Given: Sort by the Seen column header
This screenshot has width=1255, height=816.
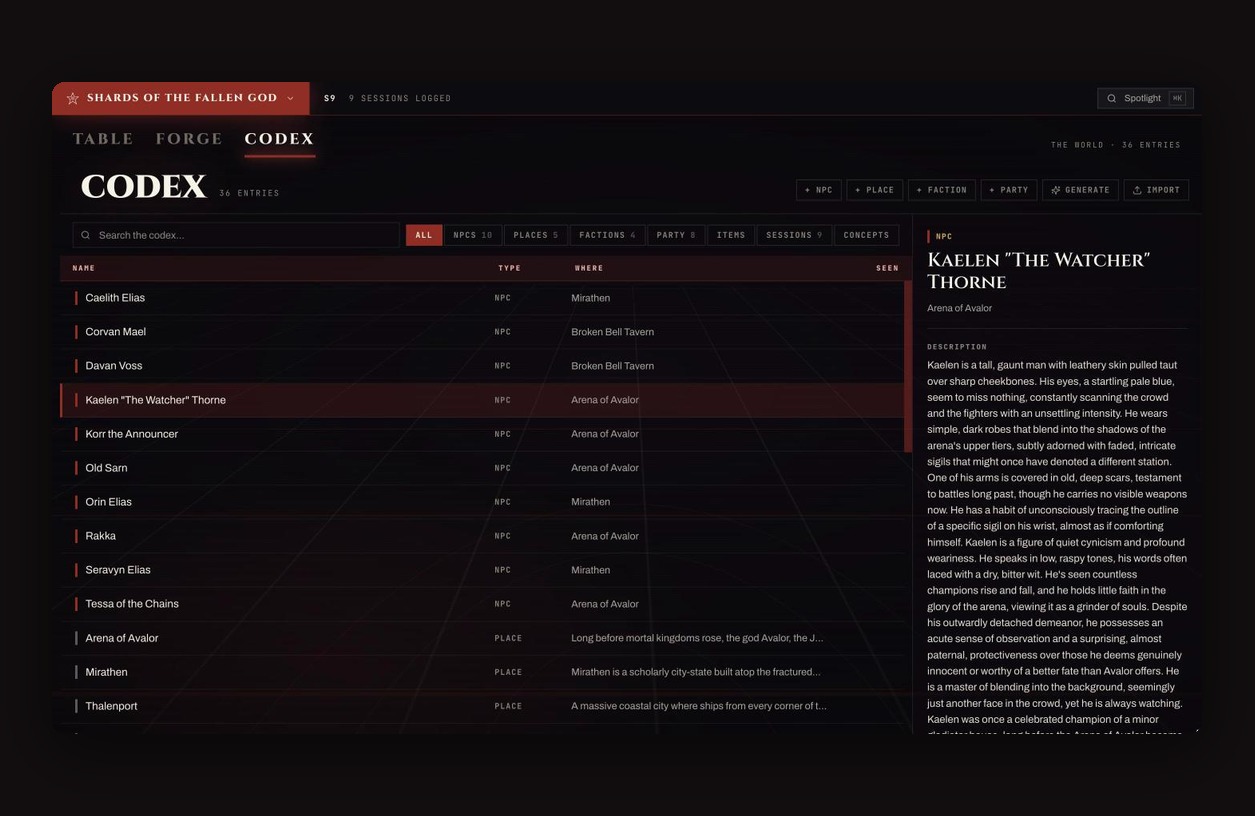Looking at the screenshot, I should pos(887,268).
